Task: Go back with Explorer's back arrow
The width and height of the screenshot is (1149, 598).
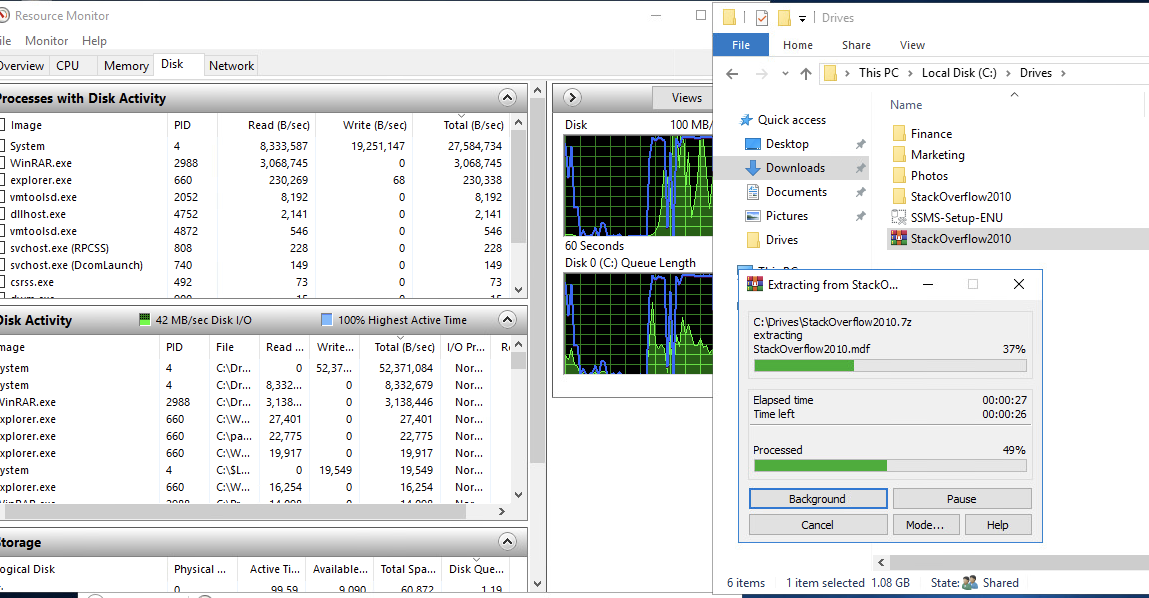Action: [x=732, y=73]
